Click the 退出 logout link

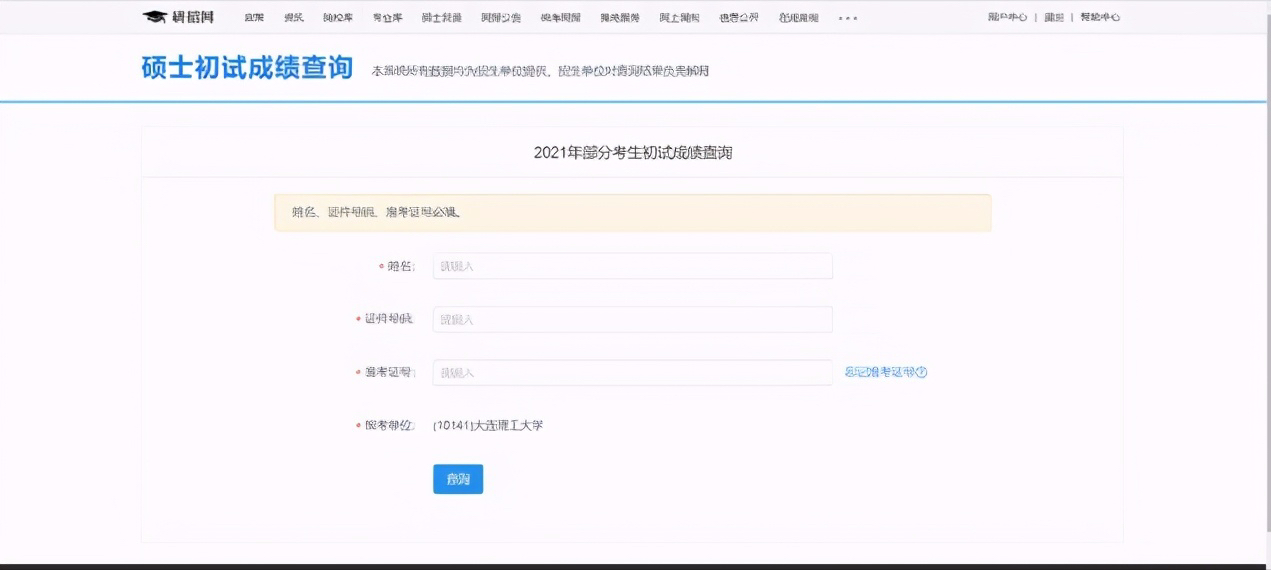point(1054,18)
